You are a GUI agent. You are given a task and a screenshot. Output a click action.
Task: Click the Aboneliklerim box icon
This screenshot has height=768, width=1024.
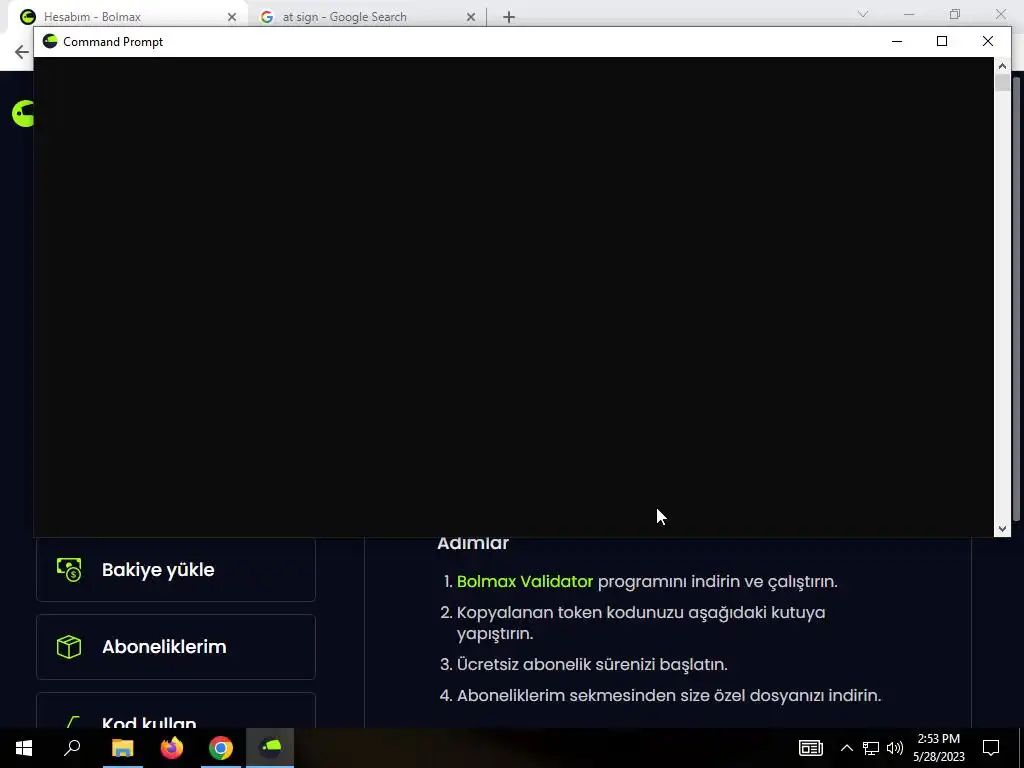point(69,647)
